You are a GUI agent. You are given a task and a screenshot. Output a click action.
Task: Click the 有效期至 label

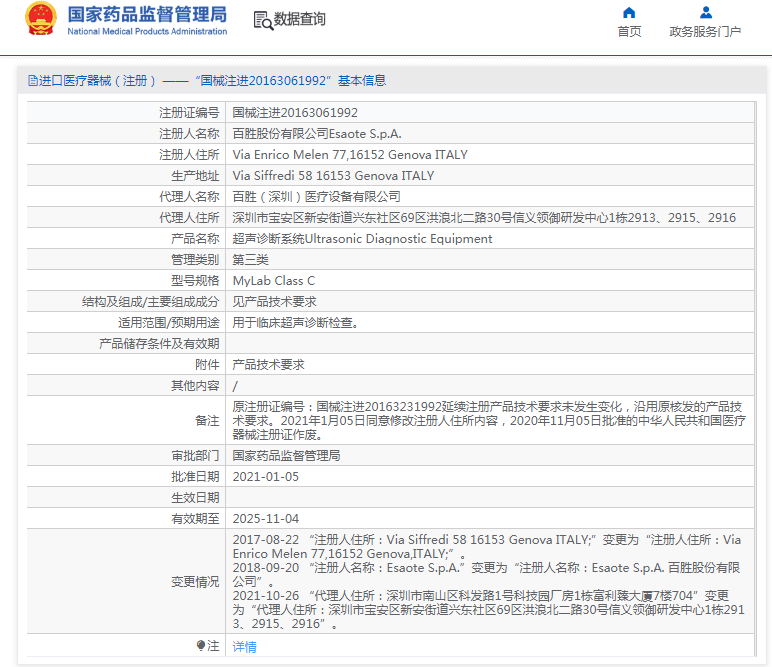pos(195,519)
